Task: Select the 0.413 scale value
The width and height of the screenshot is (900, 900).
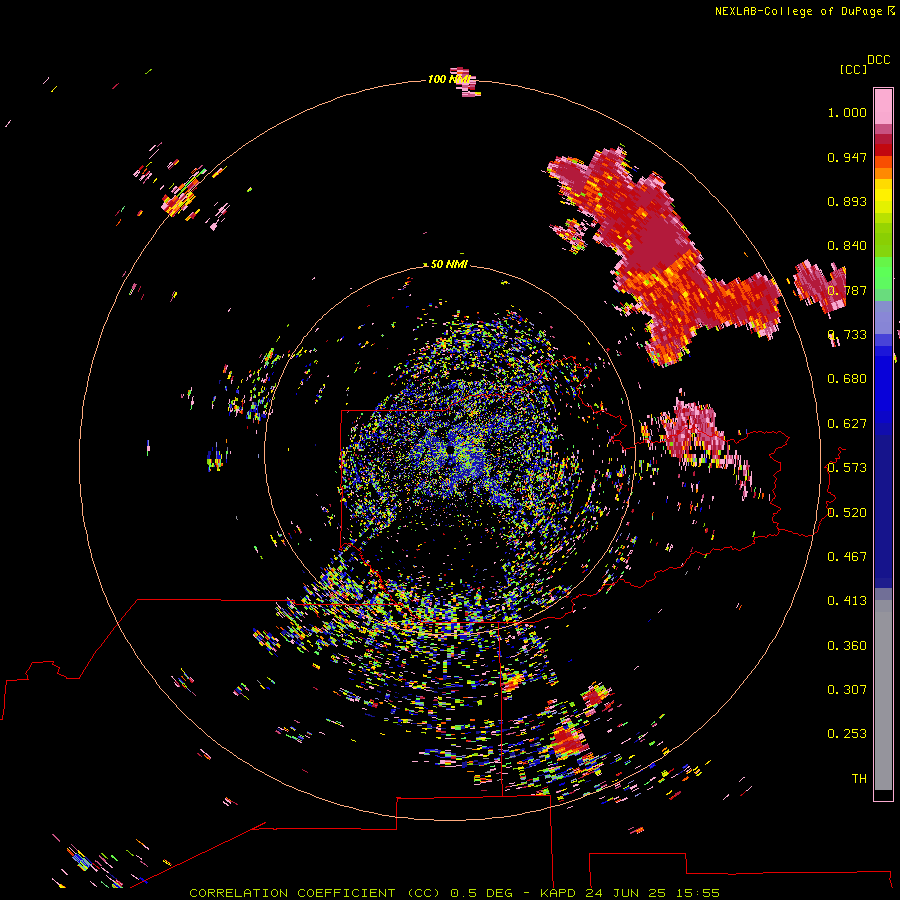Action: pos(847,601)
